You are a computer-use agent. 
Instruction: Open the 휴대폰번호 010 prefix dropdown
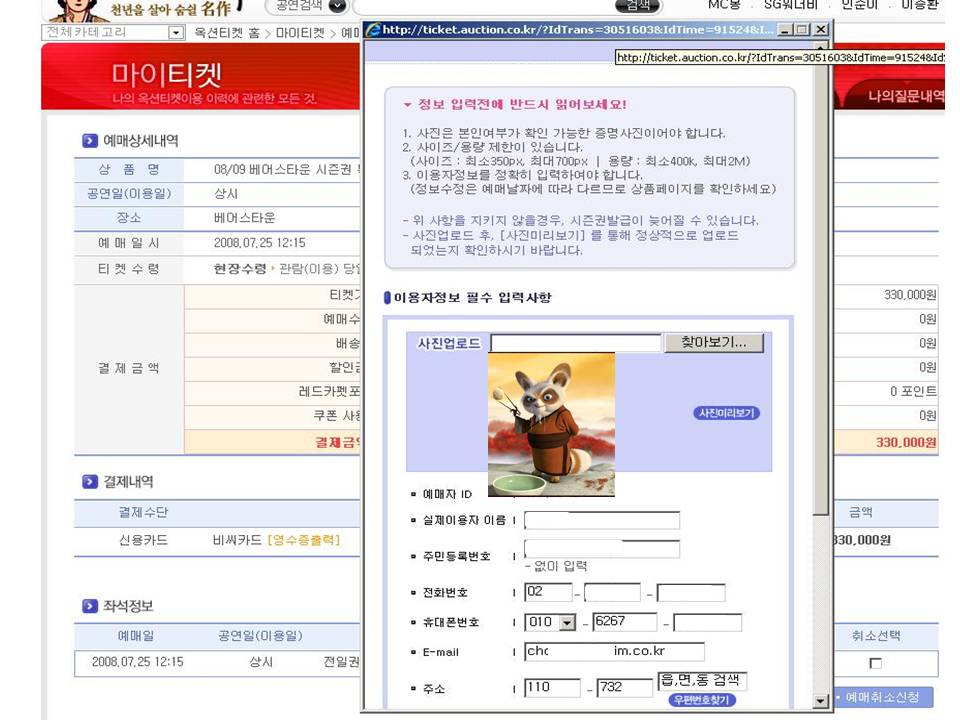pos(568,623)
